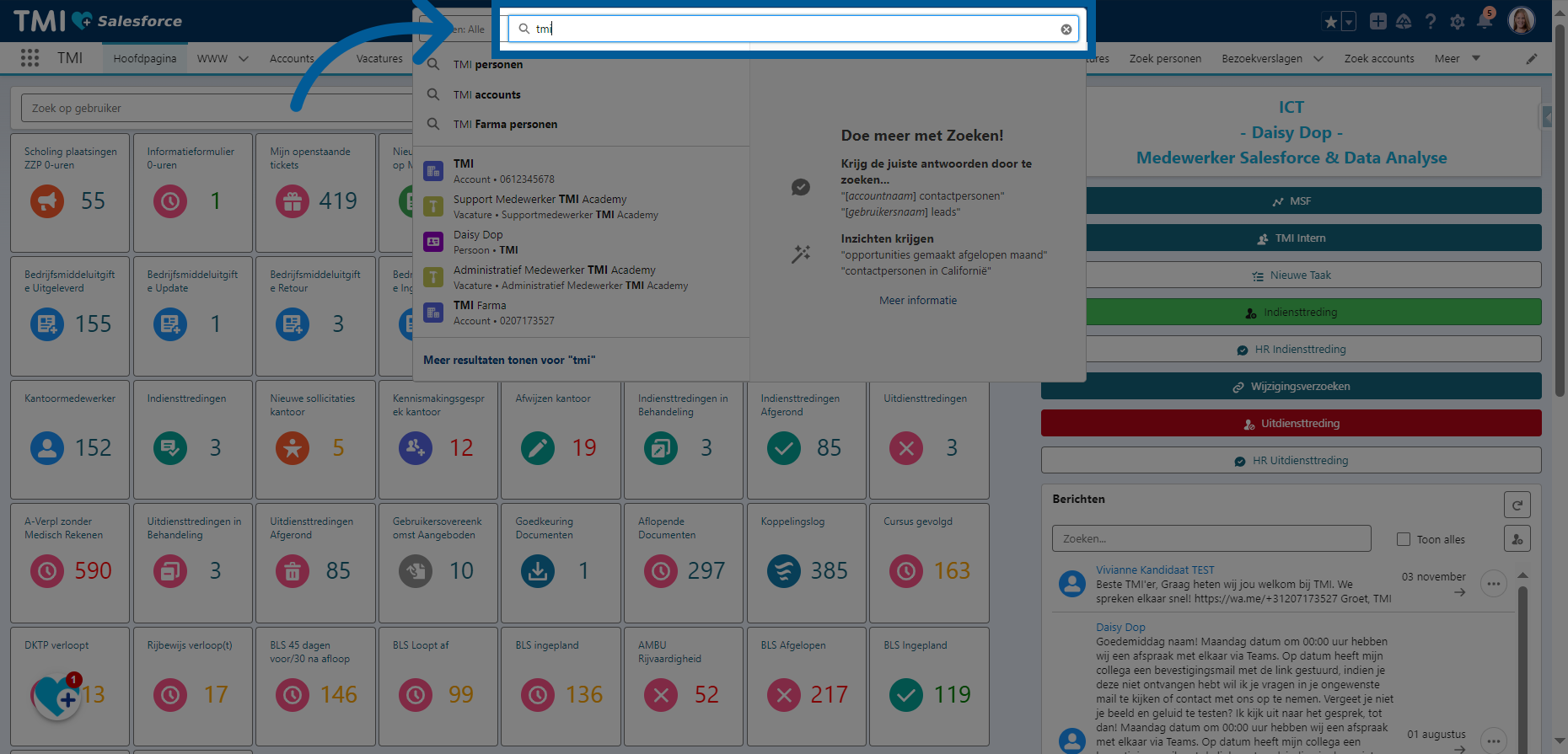1568x754 pixels.
Task: Open the Zoek accounts tab
Action: tap(1379, 58)
